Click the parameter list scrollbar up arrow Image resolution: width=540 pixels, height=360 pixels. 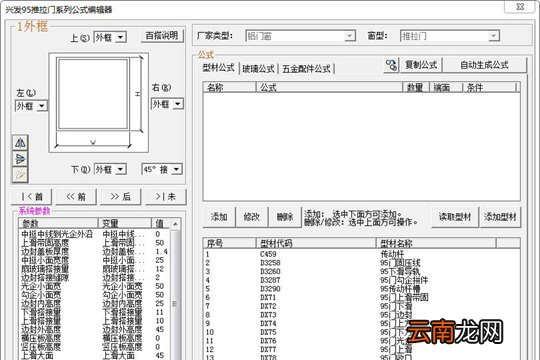(175, 224)
